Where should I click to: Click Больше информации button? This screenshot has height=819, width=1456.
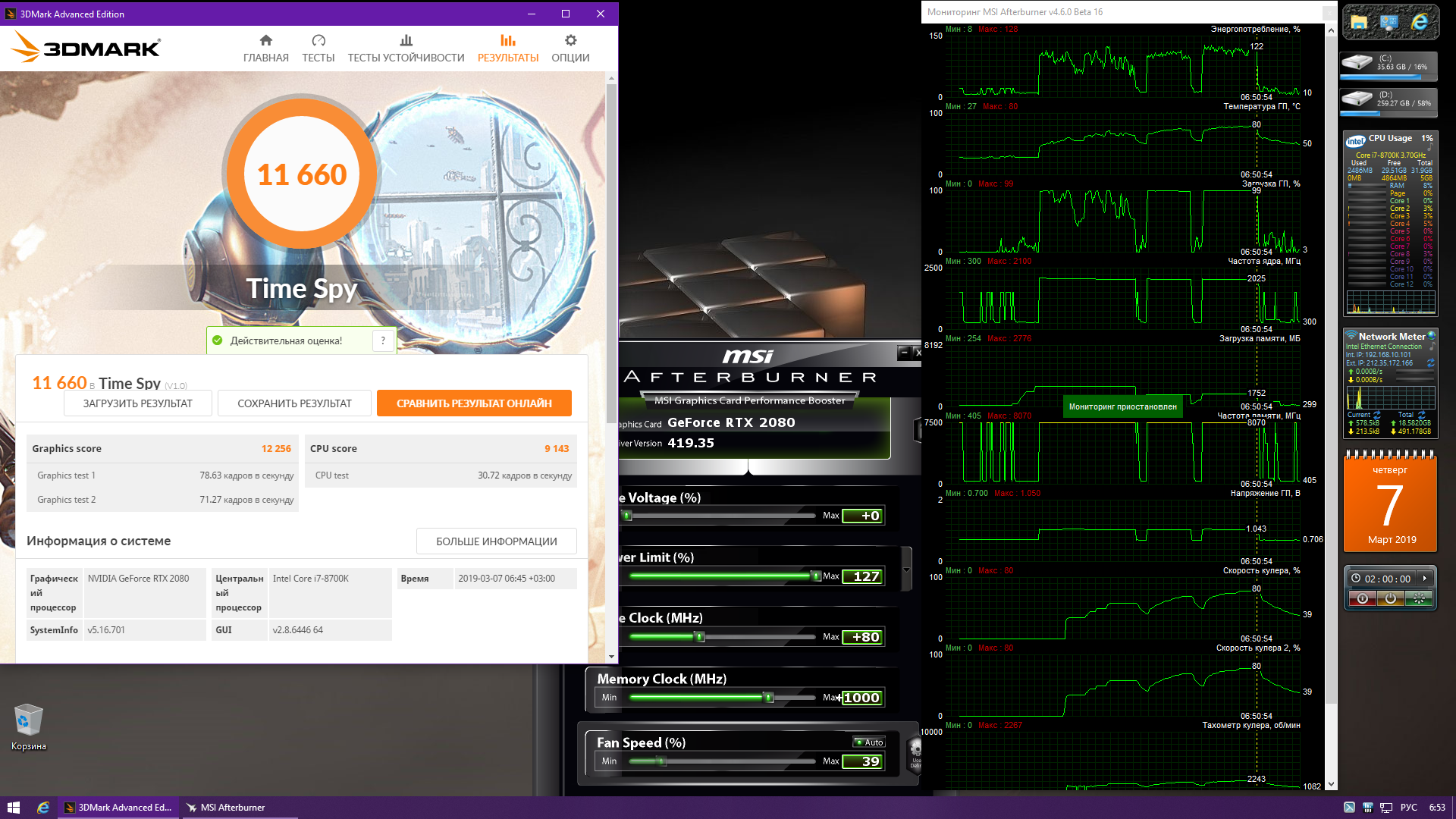pos(496,541)
